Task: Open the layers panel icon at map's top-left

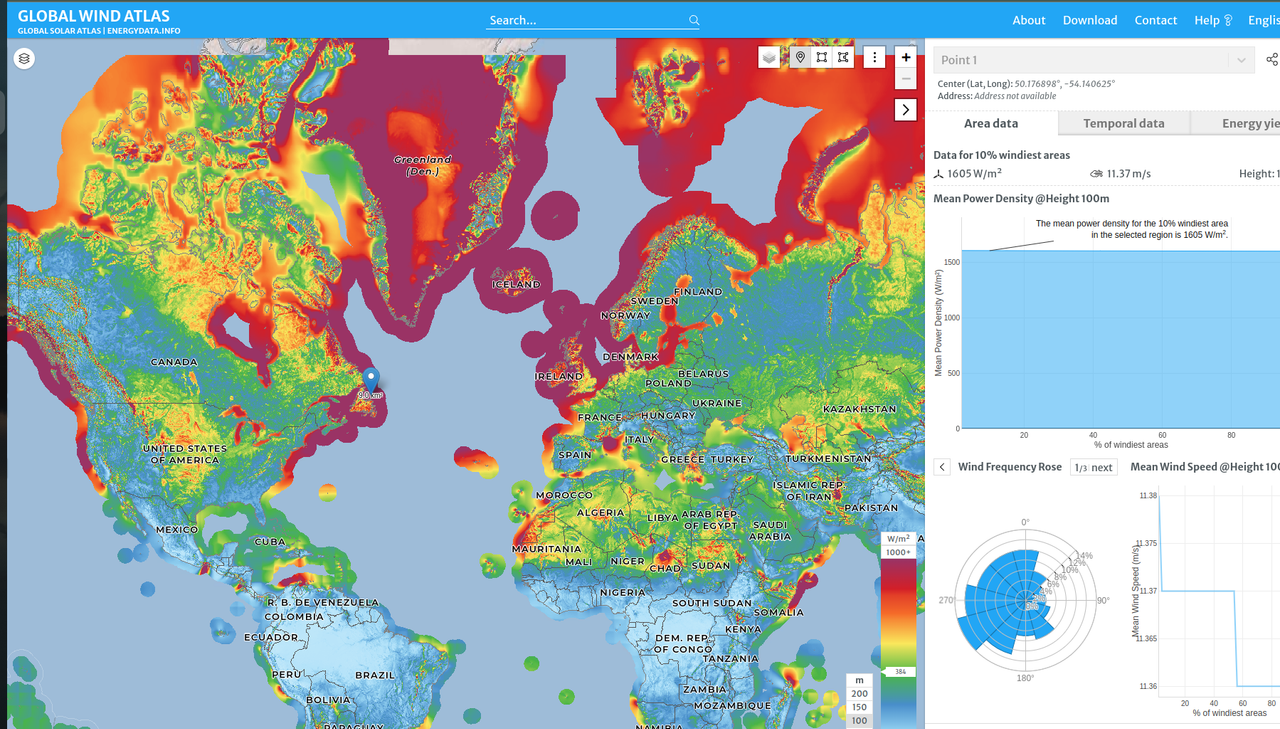Action: [24, 58]
